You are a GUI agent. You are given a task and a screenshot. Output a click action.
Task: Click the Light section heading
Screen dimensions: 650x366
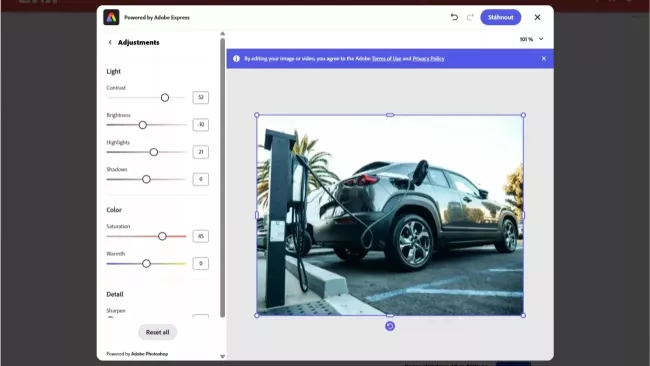click(x=114, y=71)
